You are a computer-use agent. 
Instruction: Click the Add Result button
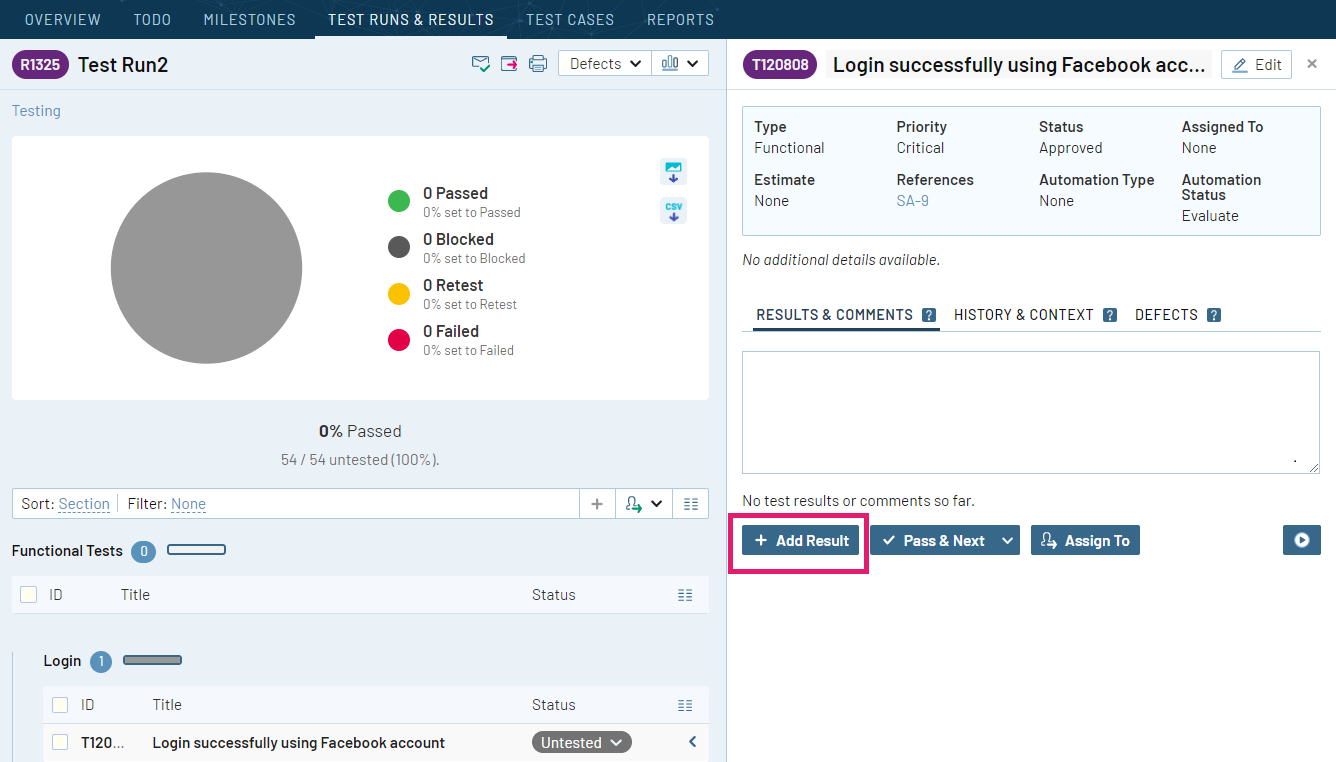pyautogui.click(x=799, y=540)
